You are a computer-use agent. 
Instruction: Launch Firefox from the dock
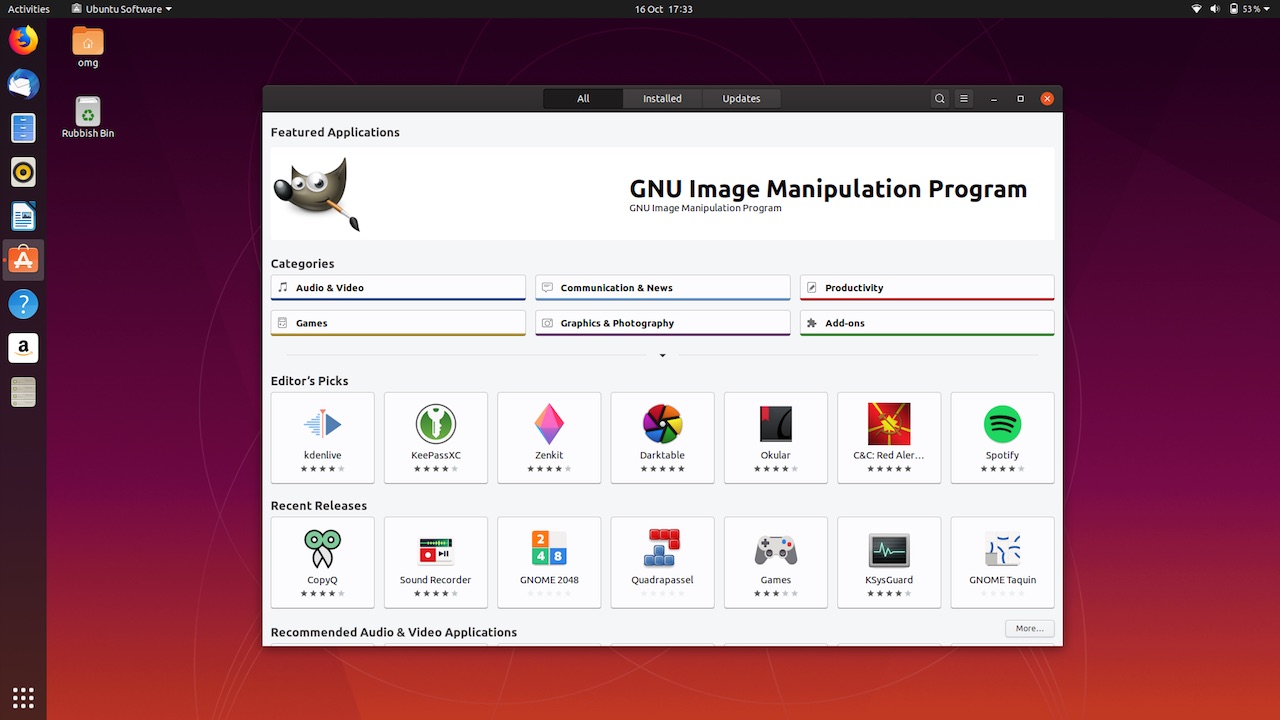tap(23, 40)
